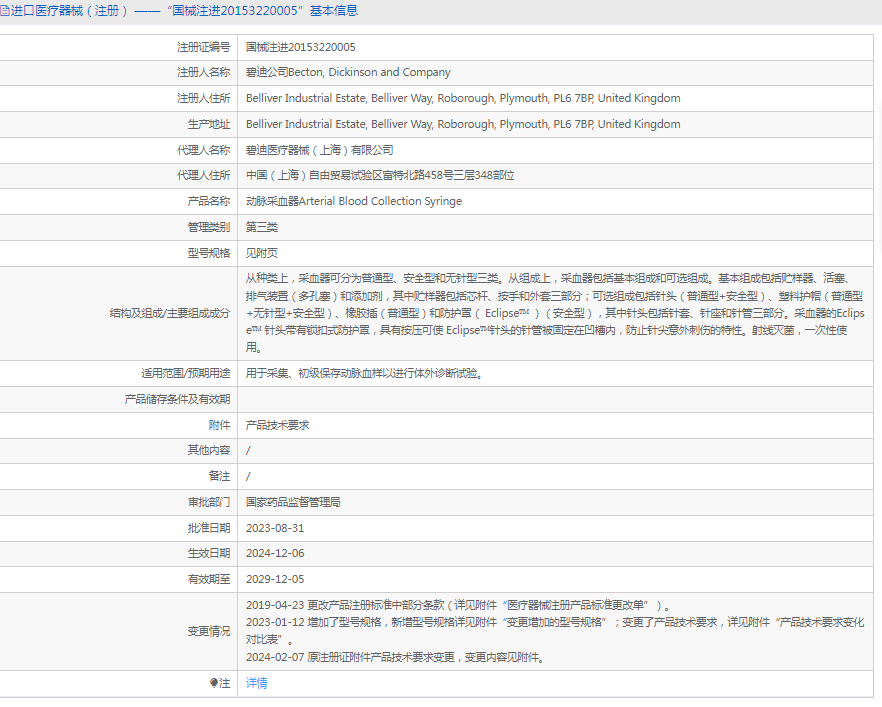Click the 生效日期 label
The width and height of the screenshot is (882, 707).
[x=209, y=553]
